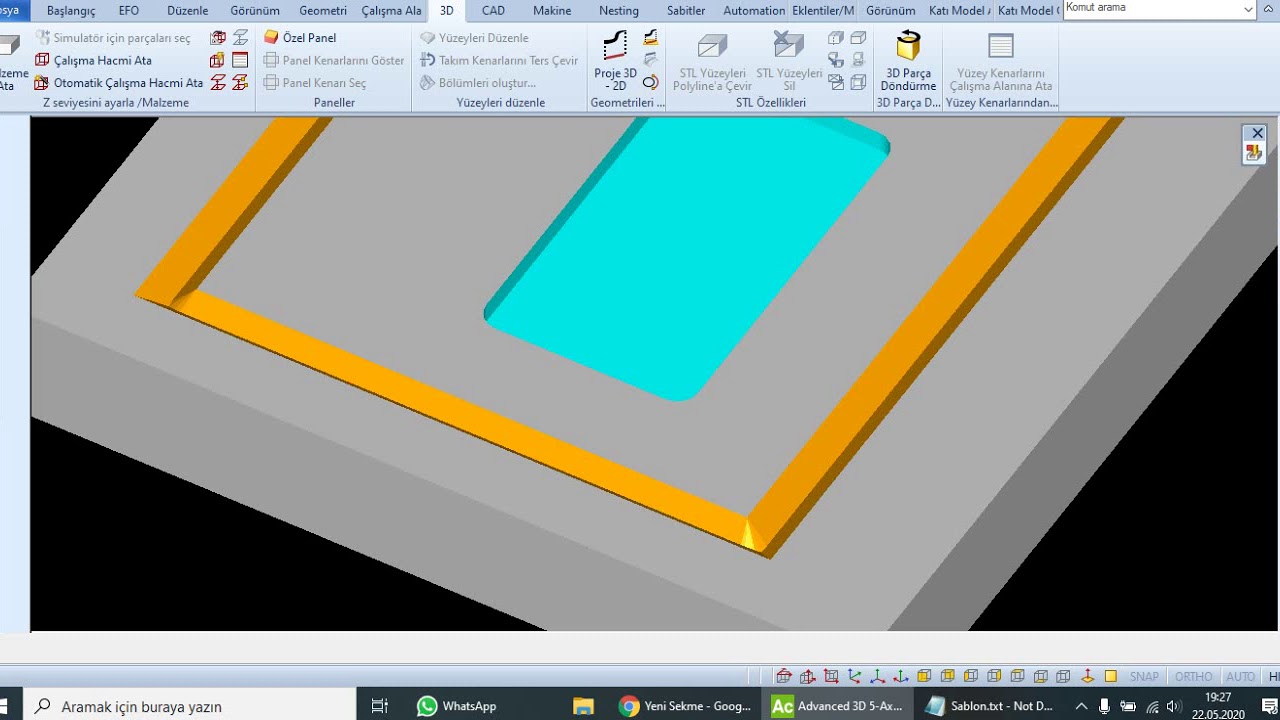
Task: Open the Başlangıç ribbon tab
Action: pyautogui.click(x=70, y=10)
